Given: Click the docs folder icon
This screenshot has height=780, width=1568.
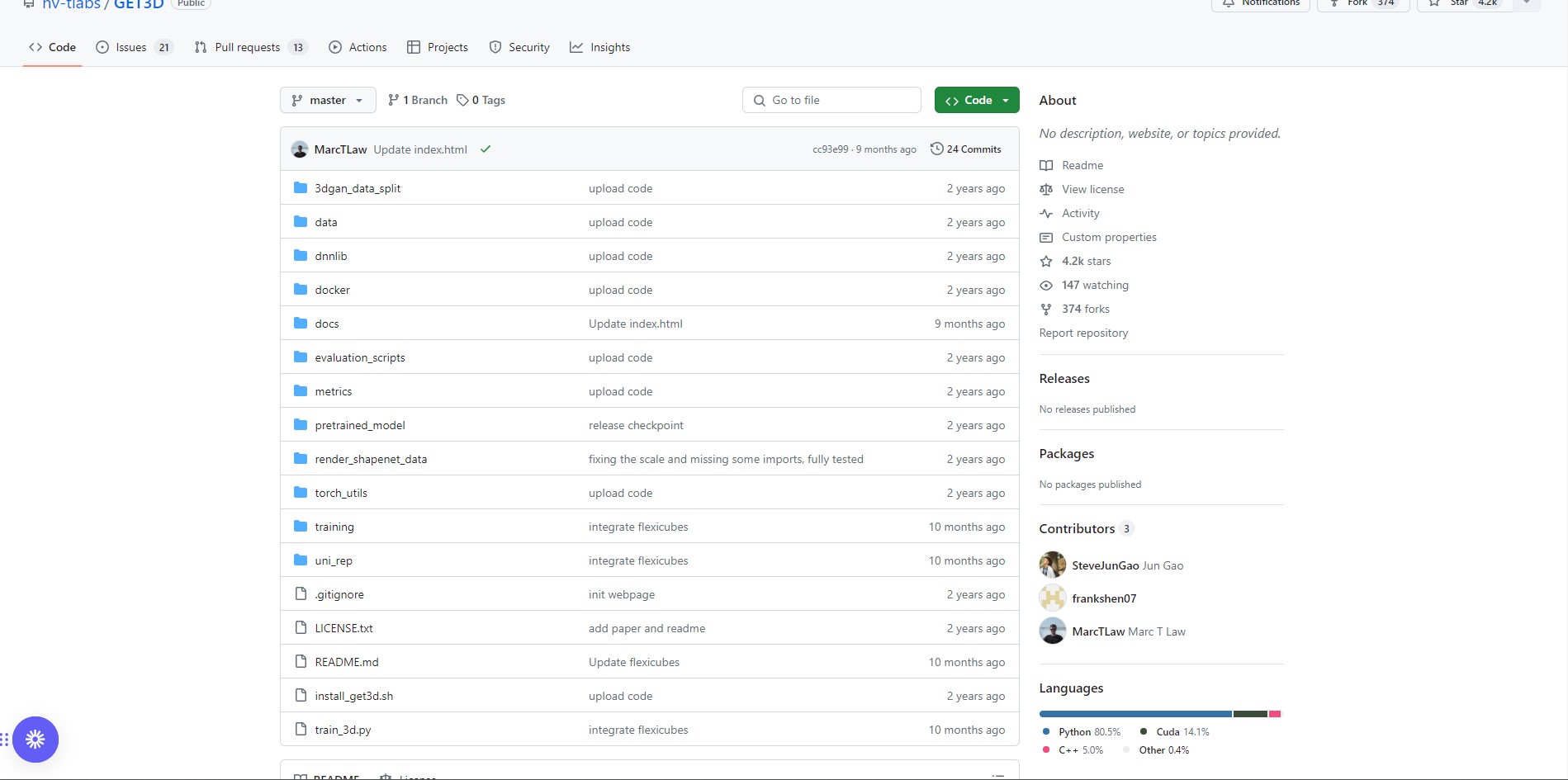Looking at the screenshot, I should click(x=301, y=324).
